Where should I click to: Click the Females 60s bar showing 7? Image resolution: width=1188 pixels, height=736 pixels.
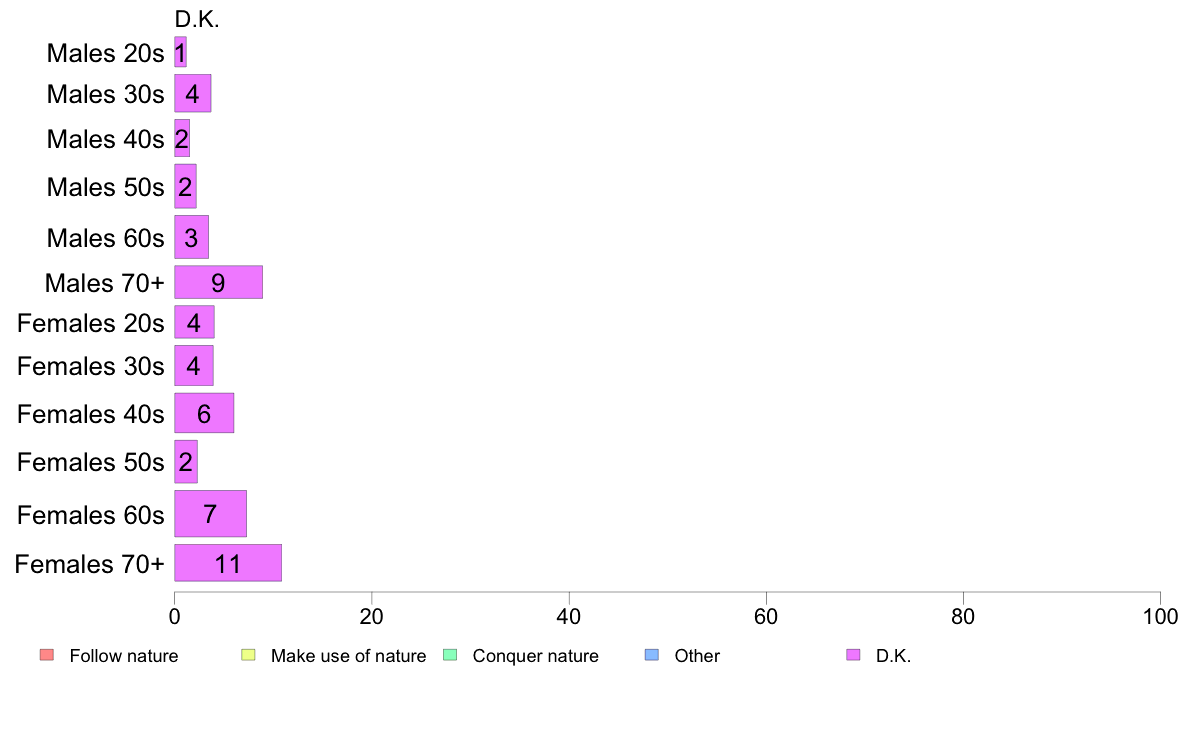pyautogui.click(x=211, y=514)
